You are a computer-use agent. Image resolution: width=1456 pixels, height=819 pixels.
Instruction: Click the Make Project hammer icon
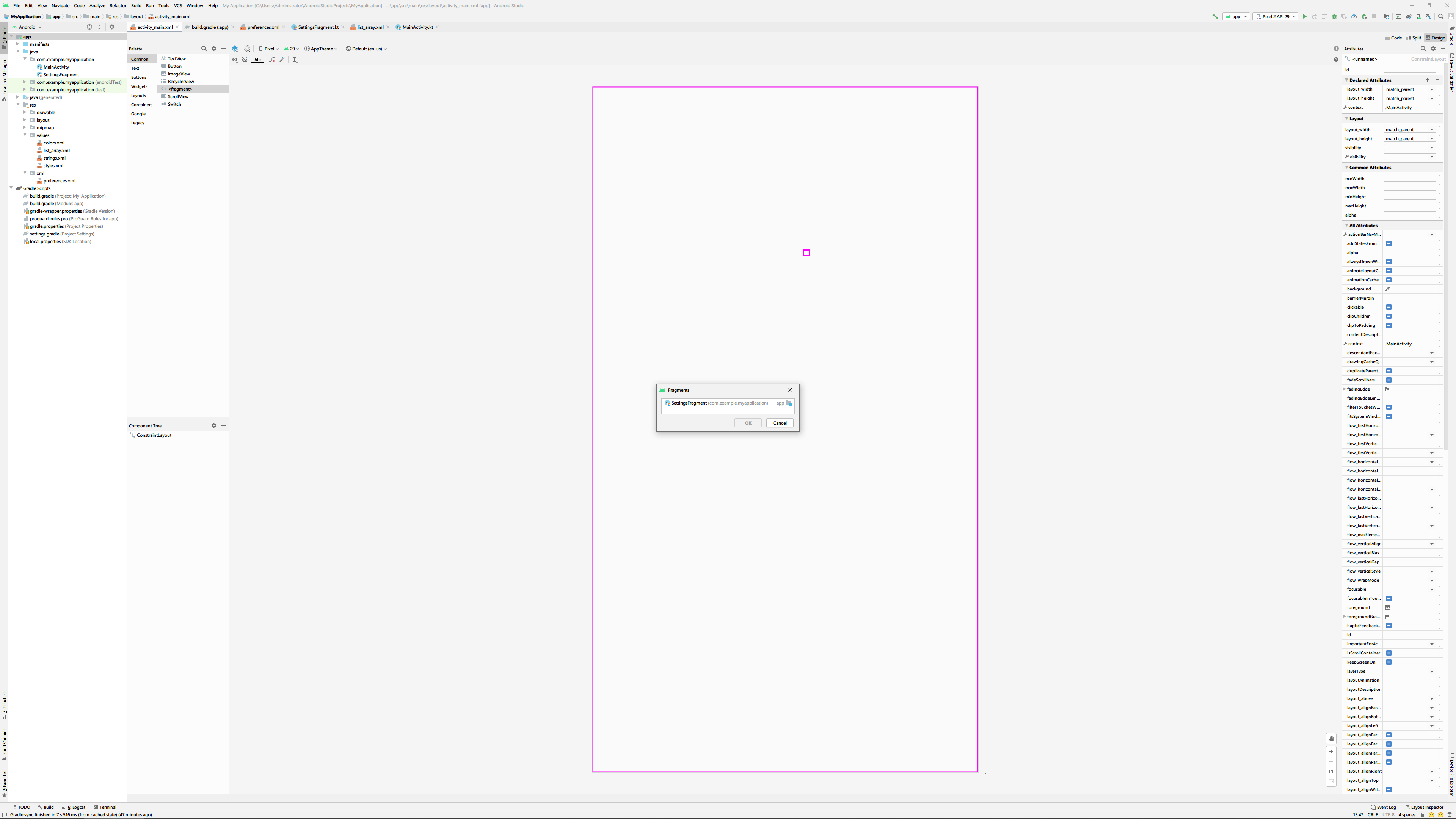(1214, 16)
